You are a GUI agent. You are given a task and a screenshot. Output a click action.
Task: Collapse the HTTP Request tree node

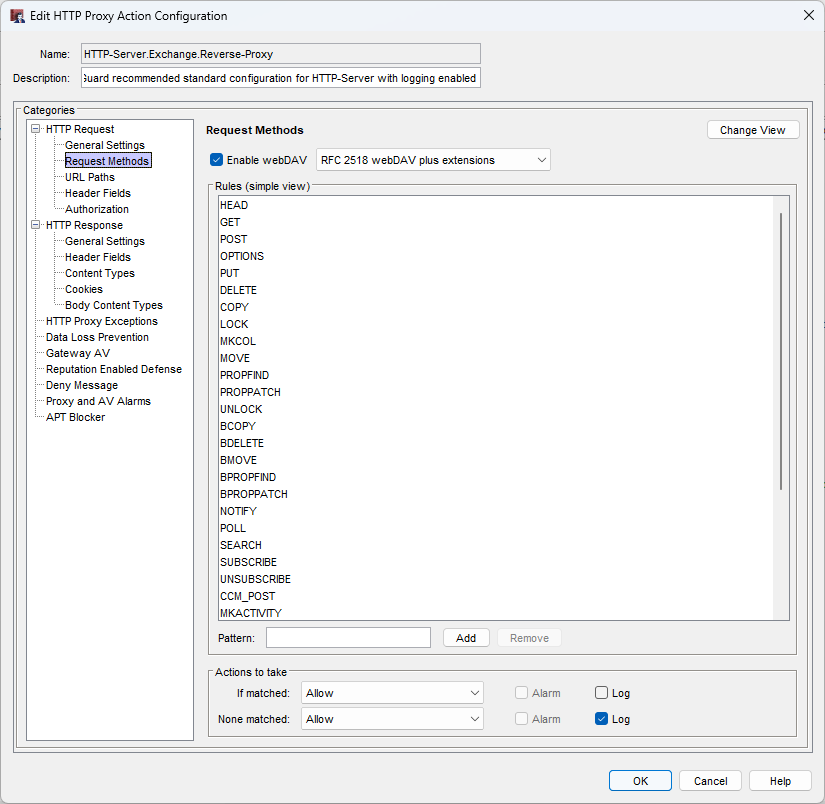[36, 129]
